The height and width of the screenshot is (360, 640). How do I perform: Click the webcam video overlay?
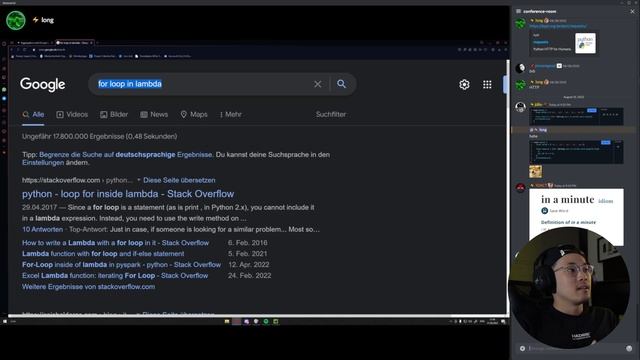tap(569, 288)
